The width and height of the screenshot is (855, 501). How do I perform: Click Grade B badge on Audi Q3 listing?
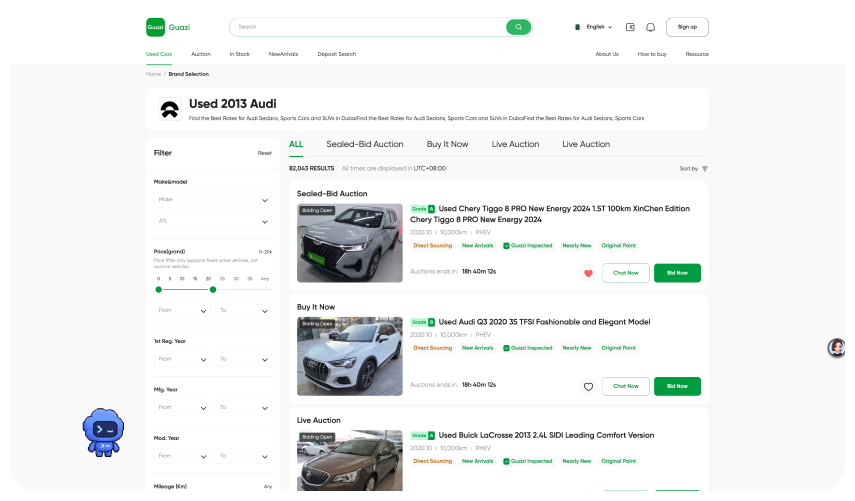pos(423,322)
